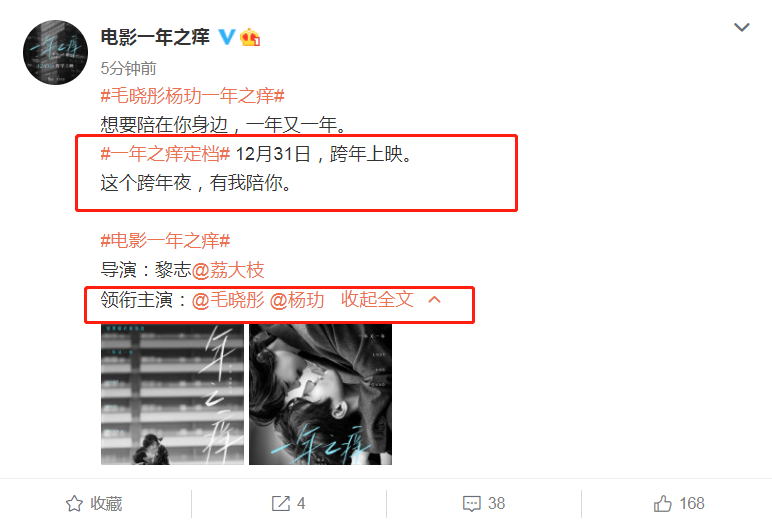
Task: Visit @杨玏 profile mention
Action: pyautogui.click(x=297, y=299)
